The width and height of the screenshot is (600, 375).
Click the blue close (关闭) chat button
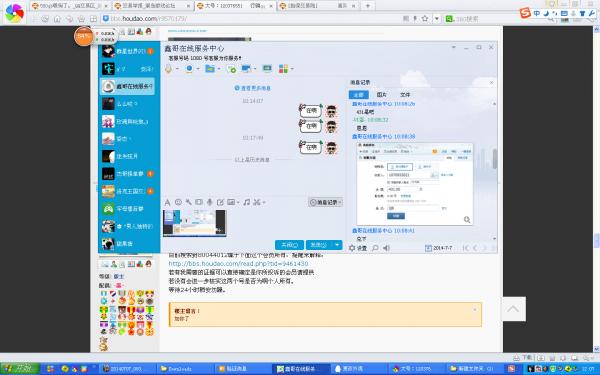coord(289,245)
